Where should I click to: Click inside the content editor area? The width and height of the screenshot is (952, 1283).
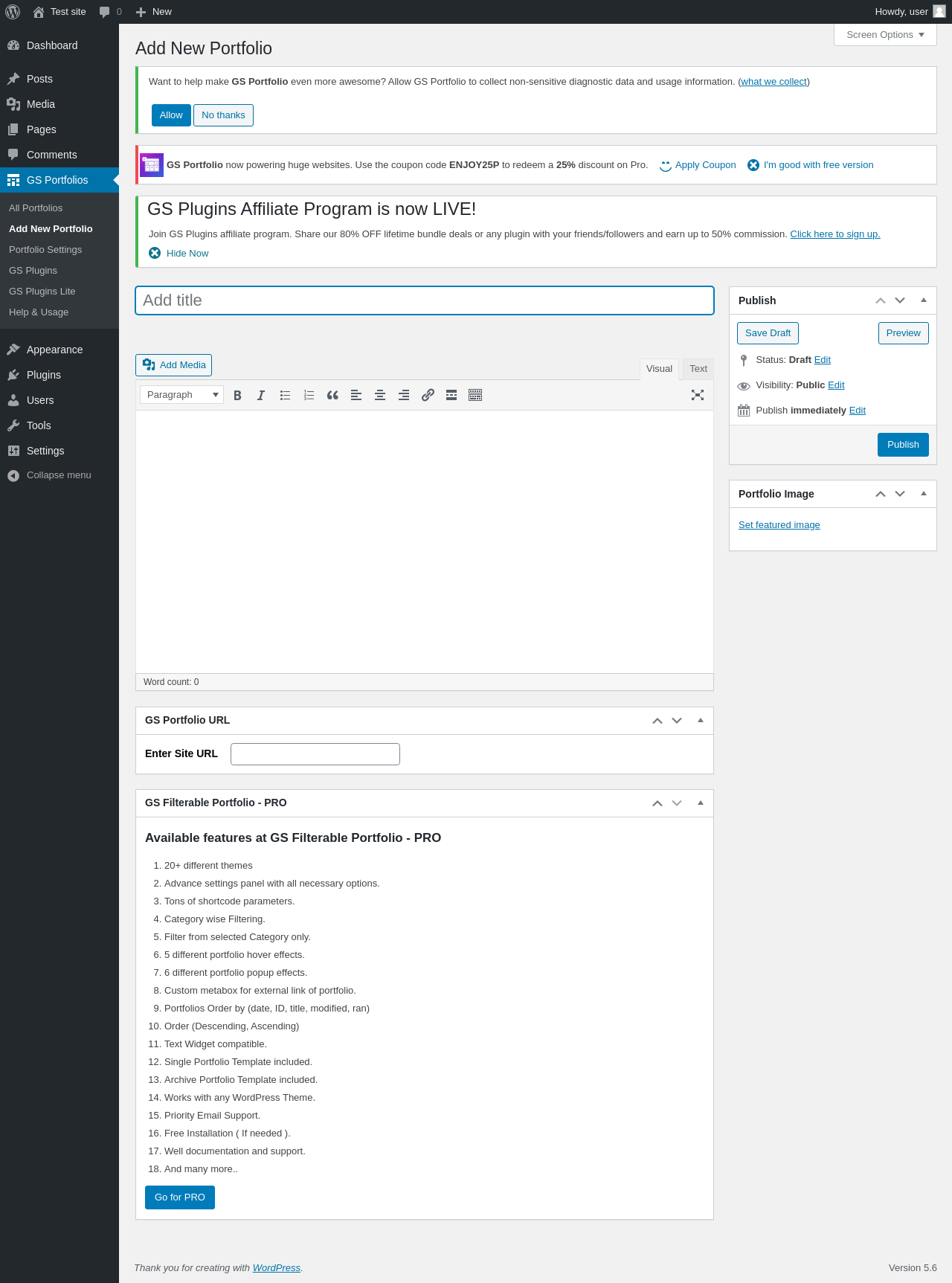(x=425, y=541)
